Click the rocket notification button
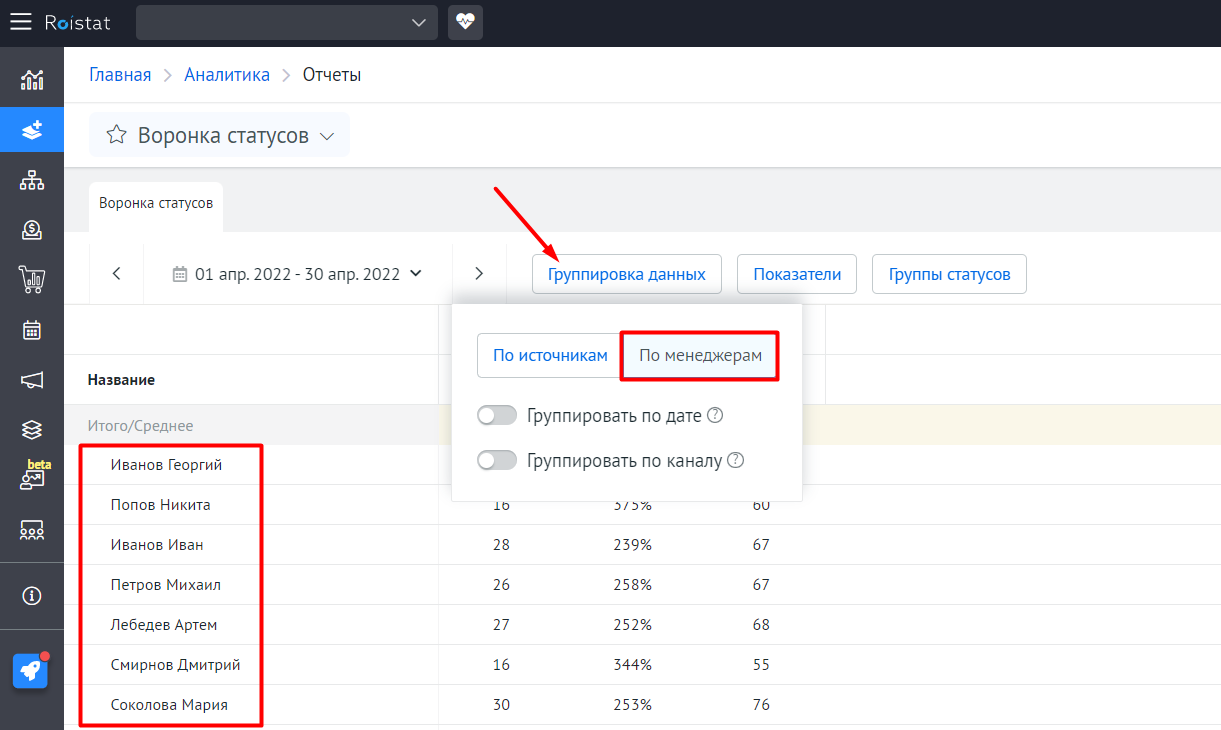This screenshot has height=730, width=1221. (31, 671)
